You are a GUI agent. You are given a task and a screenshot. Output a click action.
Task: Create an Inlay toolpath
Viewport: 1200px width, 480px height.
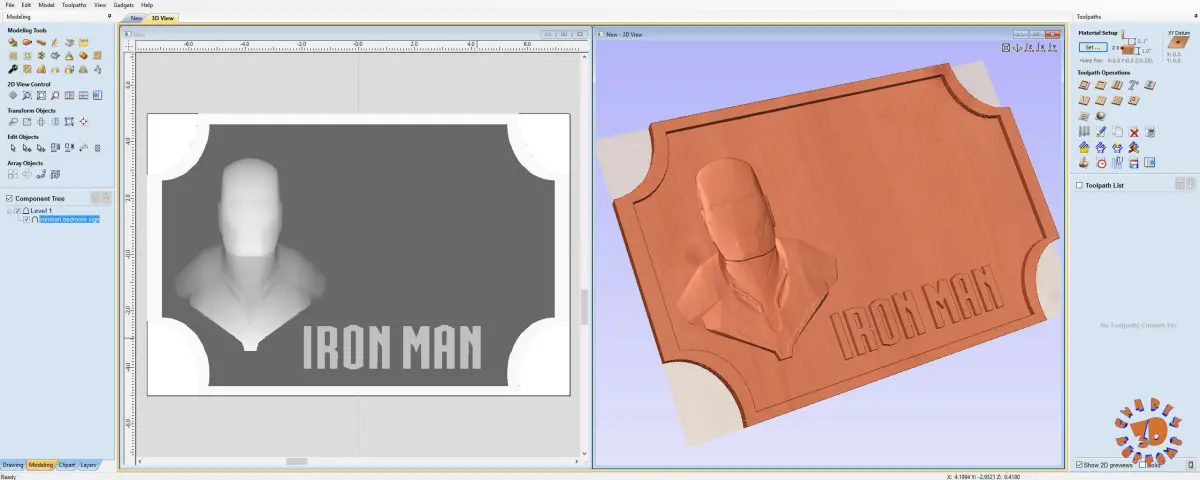[1148, 85]
